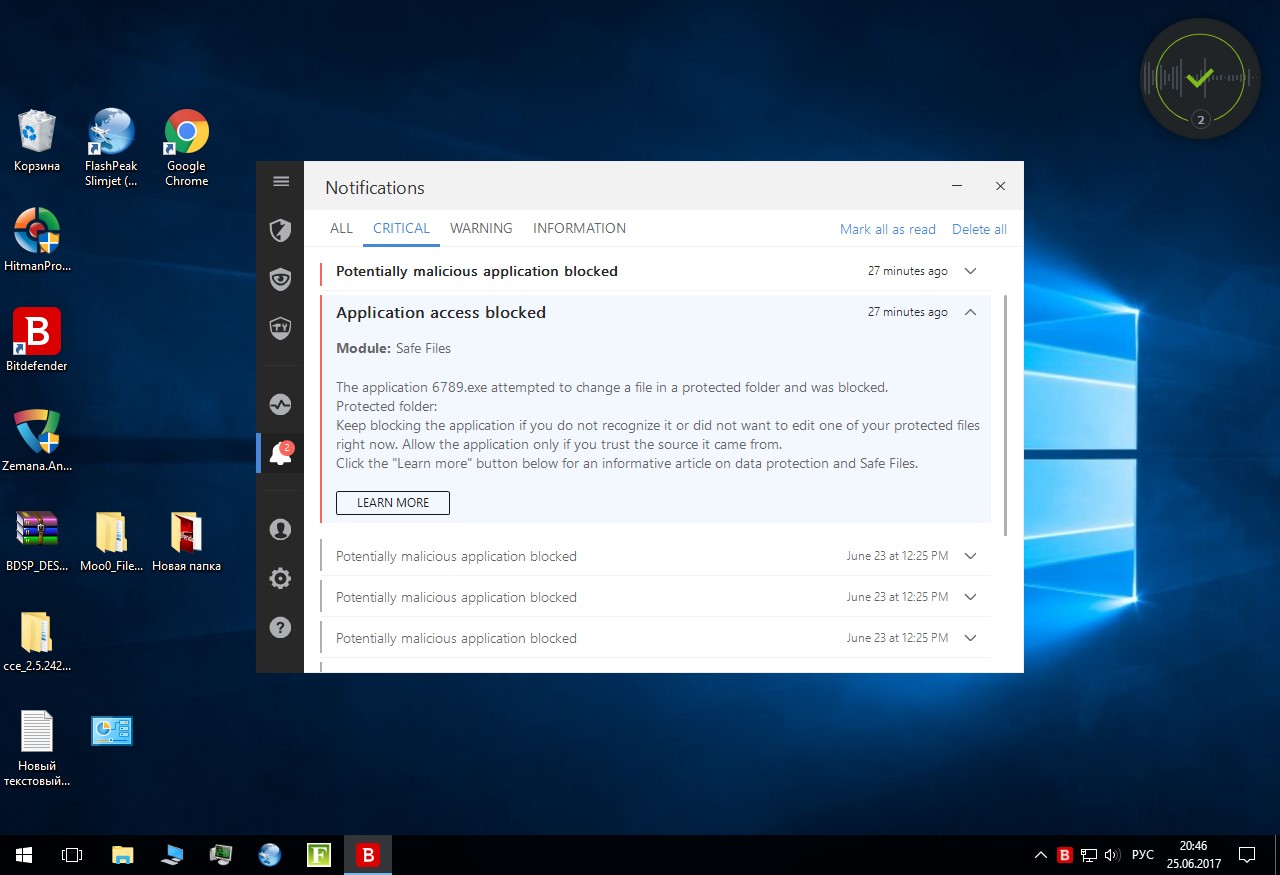This screenshot has width=1280, height=875.
Task: Open the Settings gear in sidebar
Action: point(281,578)
